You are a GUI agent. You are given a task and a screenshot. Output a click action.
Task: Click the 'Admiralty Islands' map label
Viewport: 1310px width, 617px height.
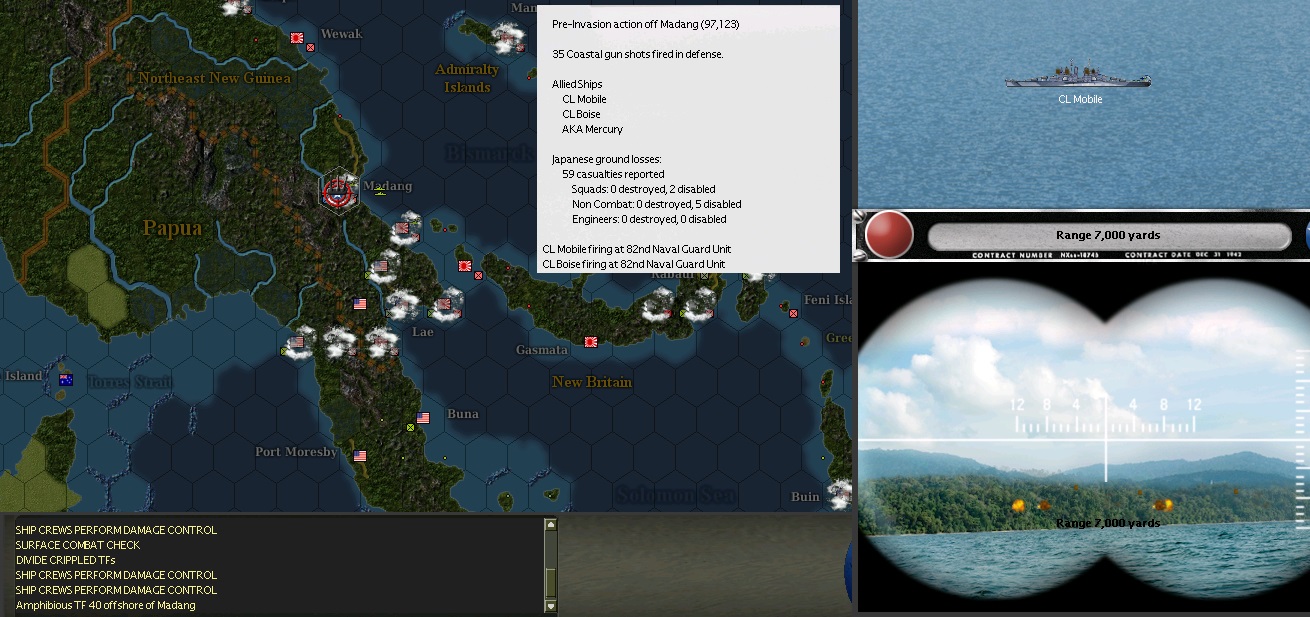(x=467, y=78)
